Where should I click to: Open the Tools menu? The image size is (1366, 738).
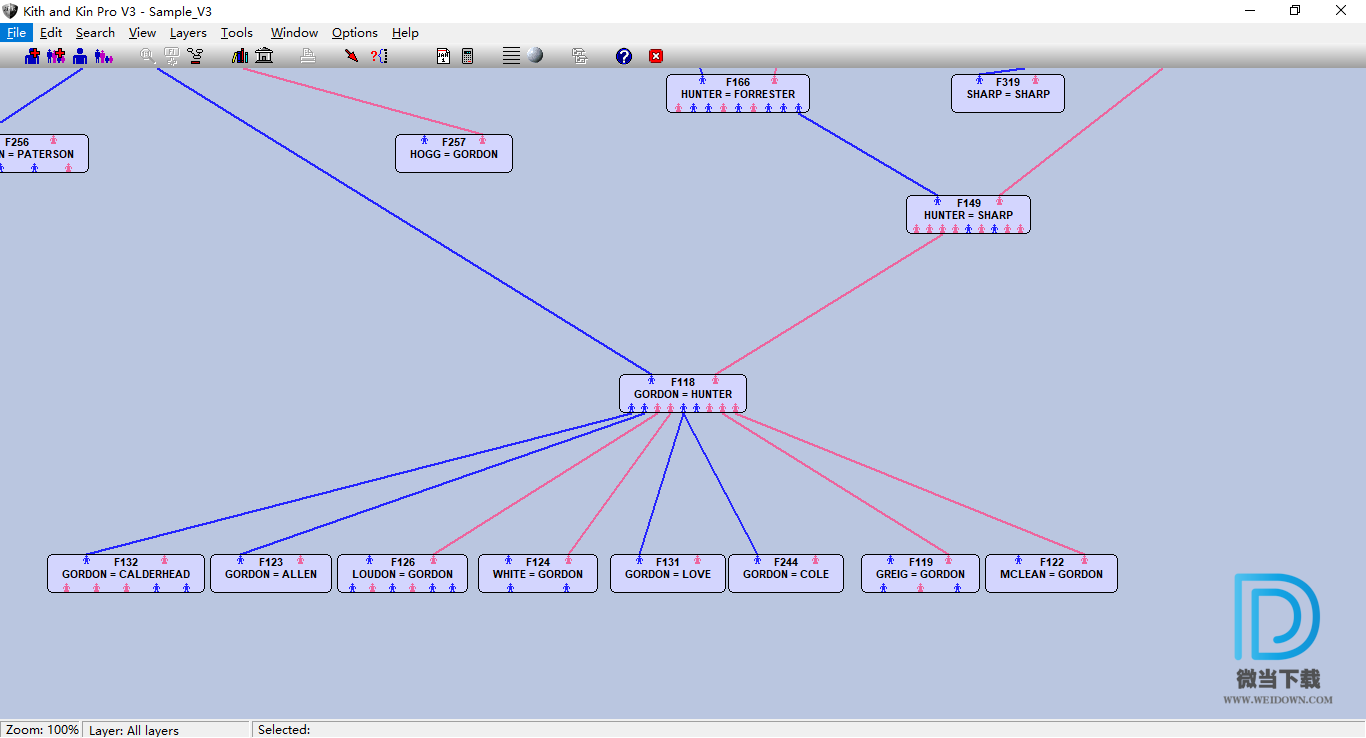(237, 33)
